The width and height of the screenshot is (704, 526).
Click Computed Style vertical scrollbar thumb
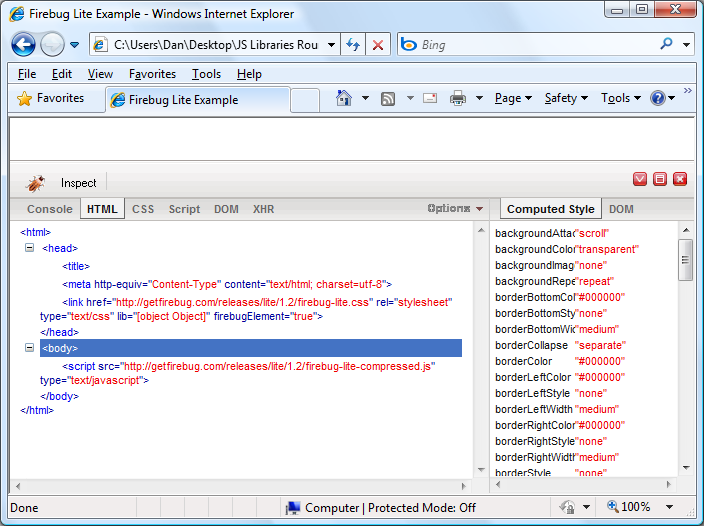tap(685, 260)
